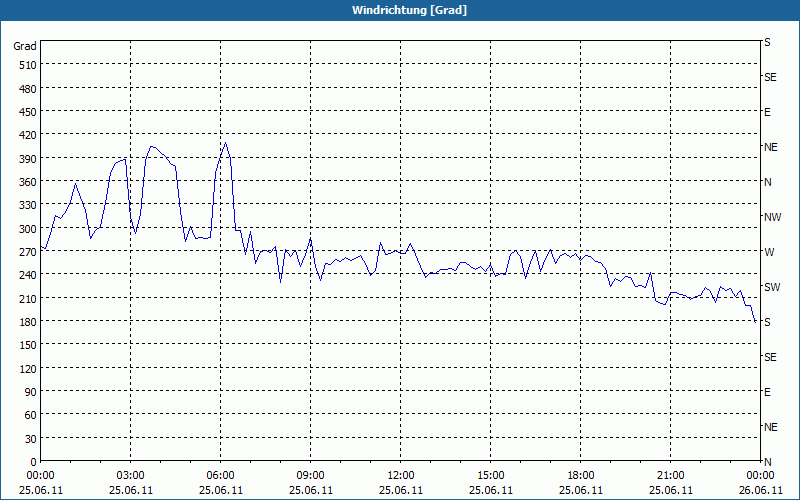The height and width of the screenshot is (500, 800).
Task: Click the 00:00 label above 26.06.11
Action: pos(760,476)
